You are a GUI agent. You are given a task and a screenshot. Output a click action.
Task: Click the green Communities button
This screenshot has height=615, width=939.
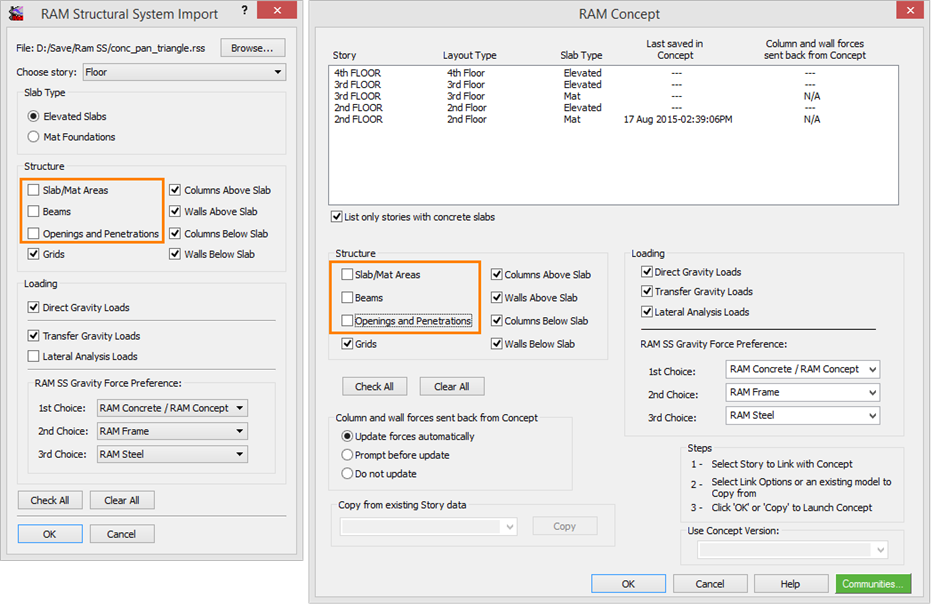(x=873, y=584)
